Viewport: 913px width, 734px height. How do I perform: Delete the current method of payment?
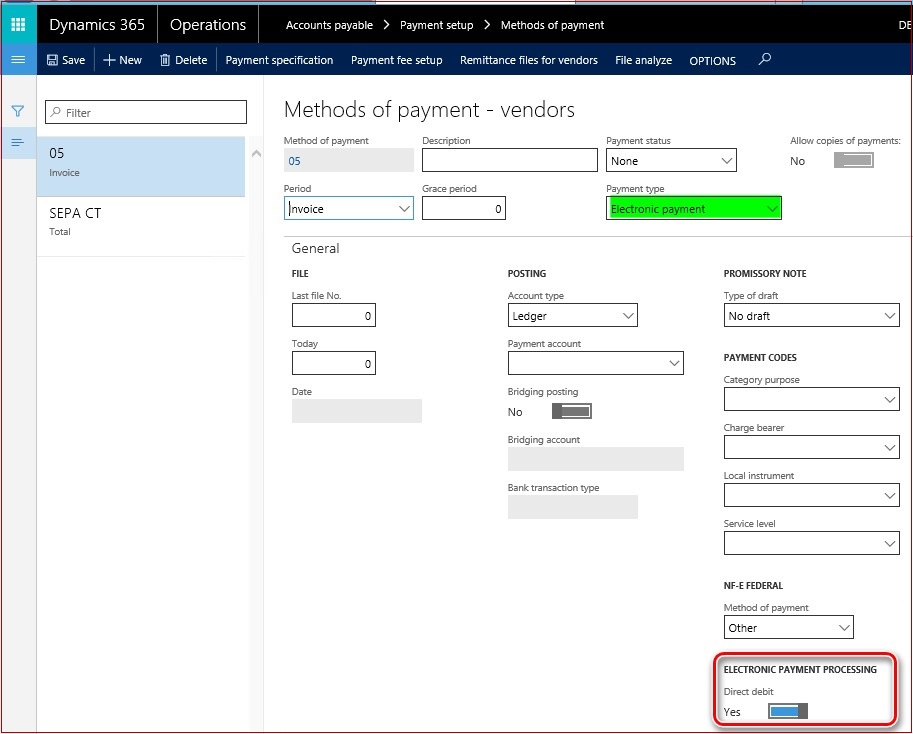tap(183, 60)
